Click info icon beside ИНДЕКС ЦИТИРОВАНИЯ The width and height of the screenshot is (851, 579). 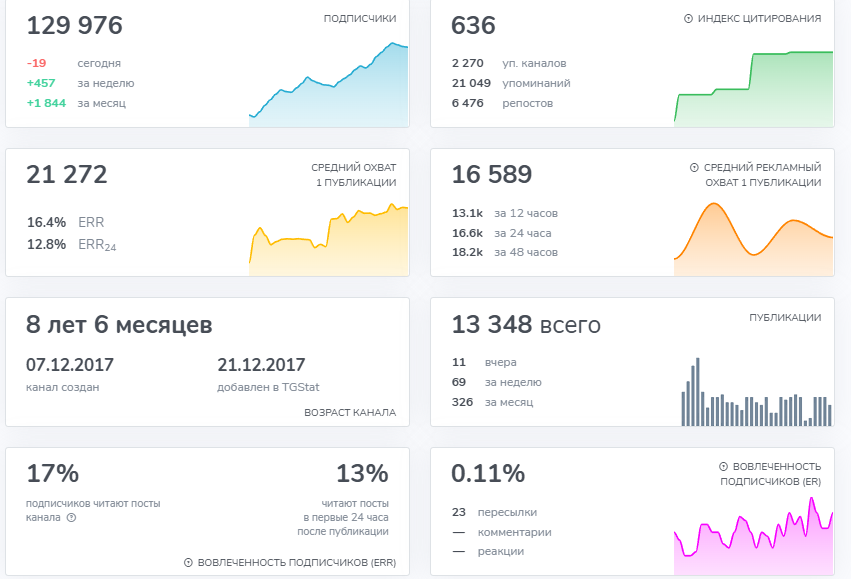(x=688, y=18)
